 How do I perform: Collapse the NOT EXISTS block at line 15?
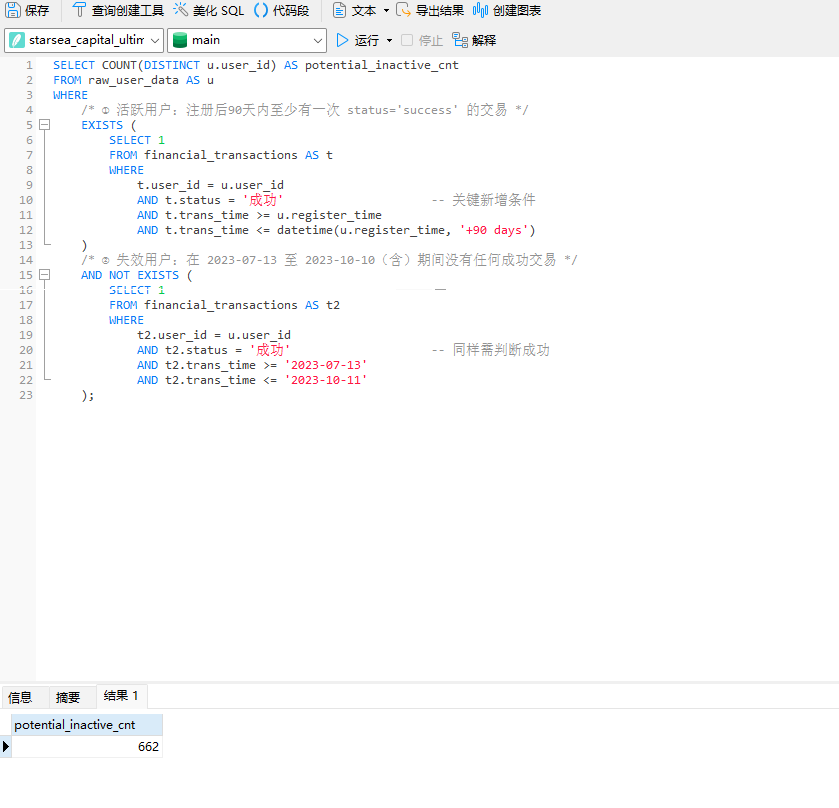tap(44, 275)
